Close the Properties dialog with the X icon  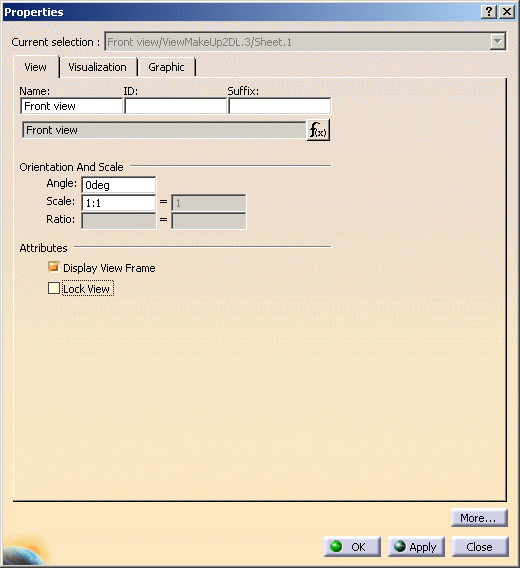click(x=507, y=12)
